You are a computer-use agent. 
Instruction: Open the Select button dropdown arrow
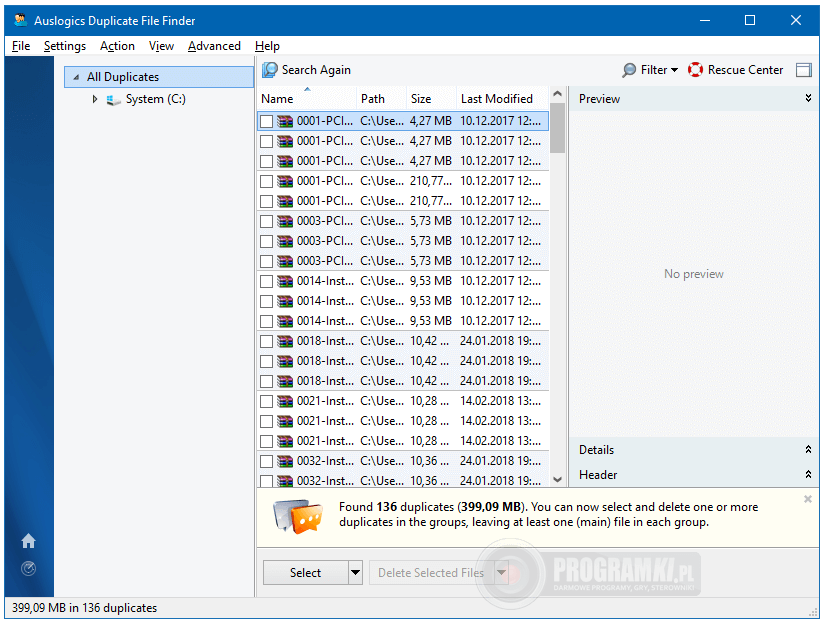355,572
